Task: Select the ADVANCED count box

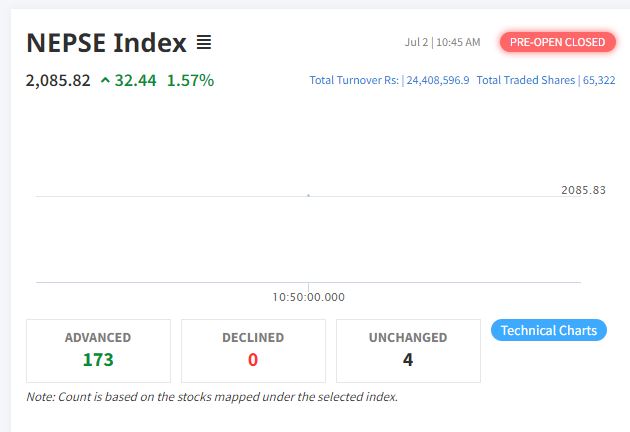Action: (98, 350)
